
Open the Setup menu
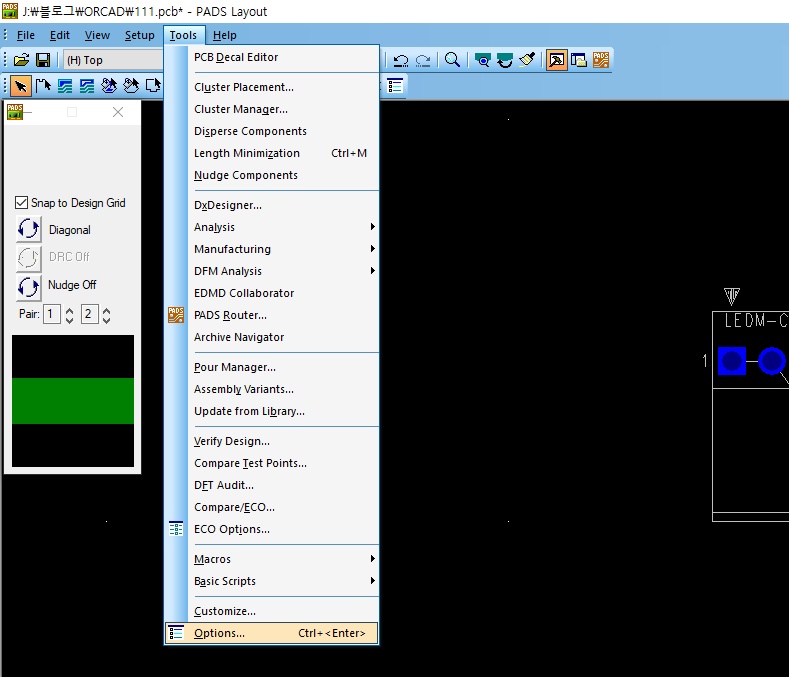click(139, 35)
